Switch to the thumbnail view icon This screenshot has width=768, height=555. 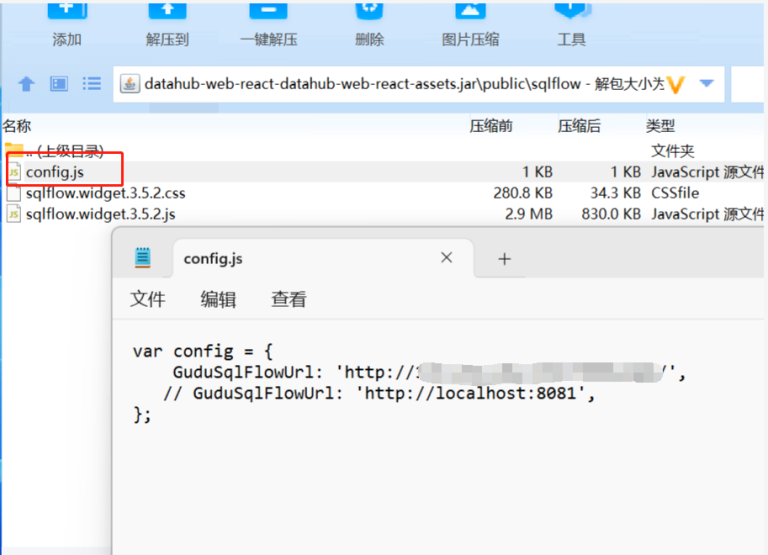(59, 84)
